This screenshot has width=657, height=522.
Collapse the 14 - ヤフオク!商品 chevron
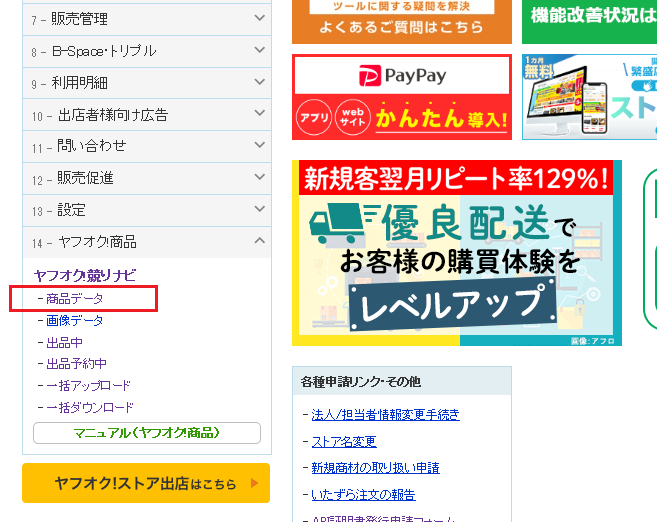click(x=260, y=240)
